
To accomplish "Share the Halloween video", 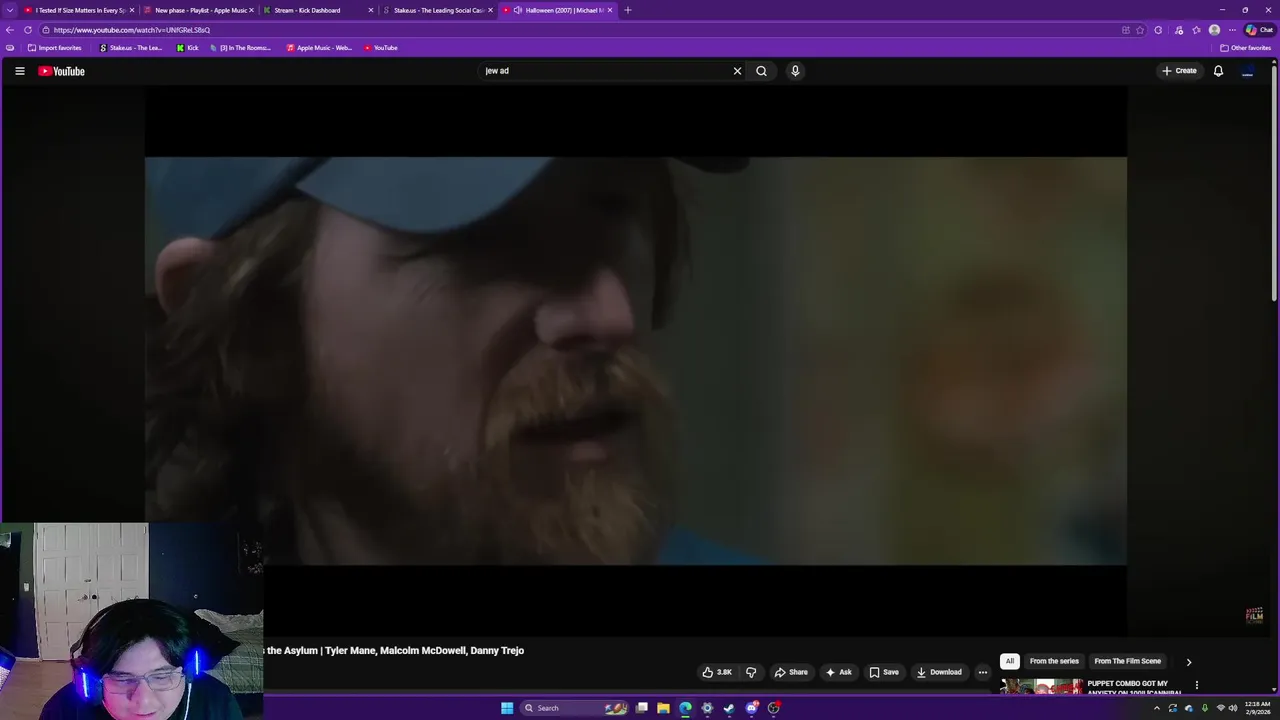I will tap(791, 672).
